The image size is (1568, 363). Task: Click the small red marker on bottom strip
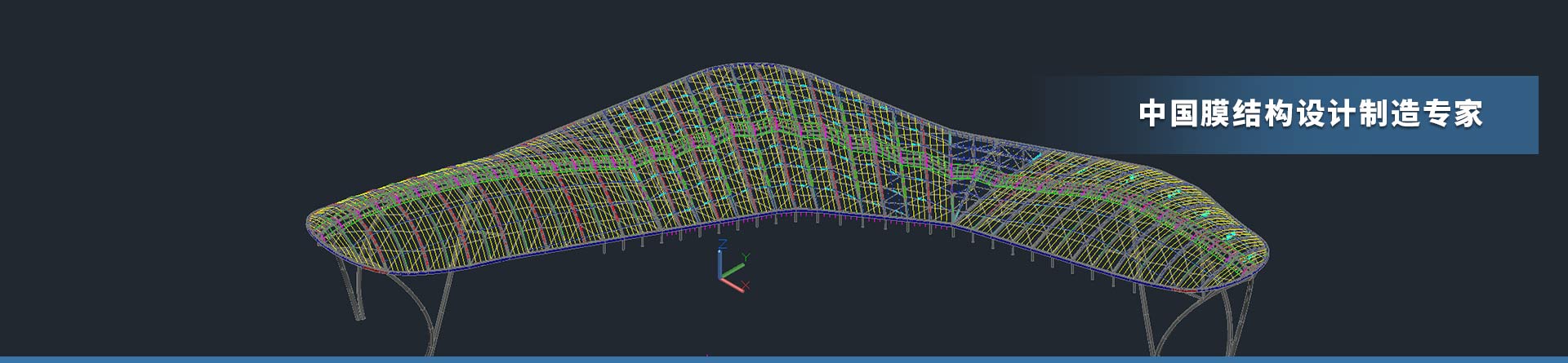(x=707, y=357)
